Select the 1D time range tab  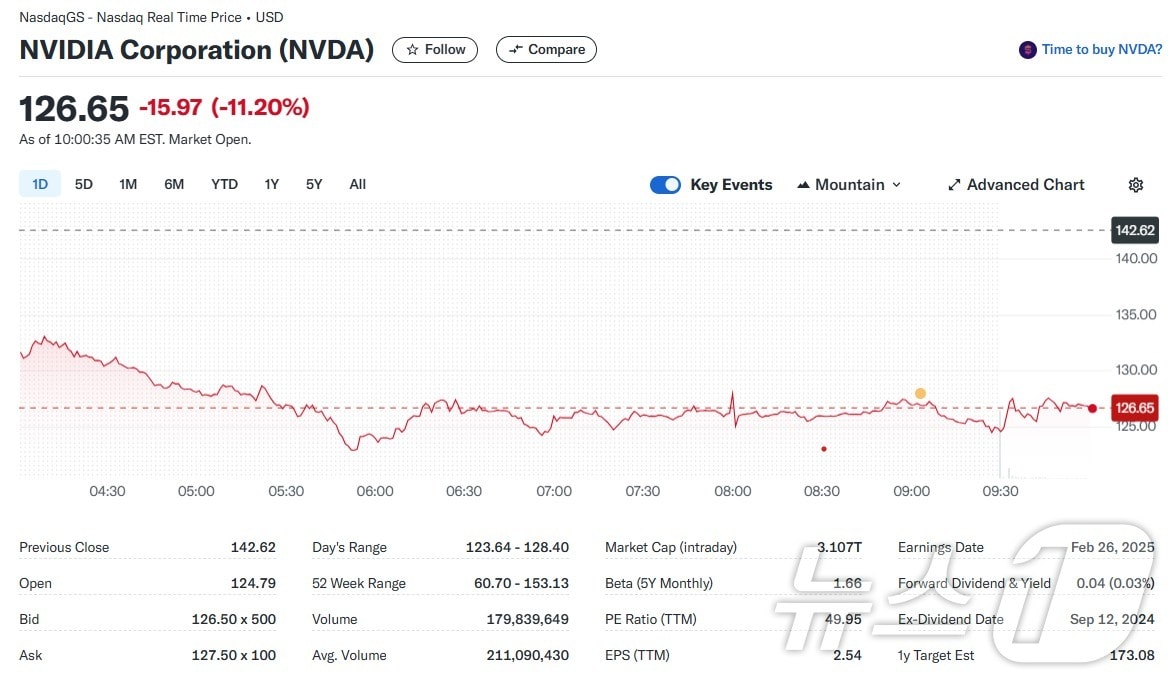[x=40, y=184]
